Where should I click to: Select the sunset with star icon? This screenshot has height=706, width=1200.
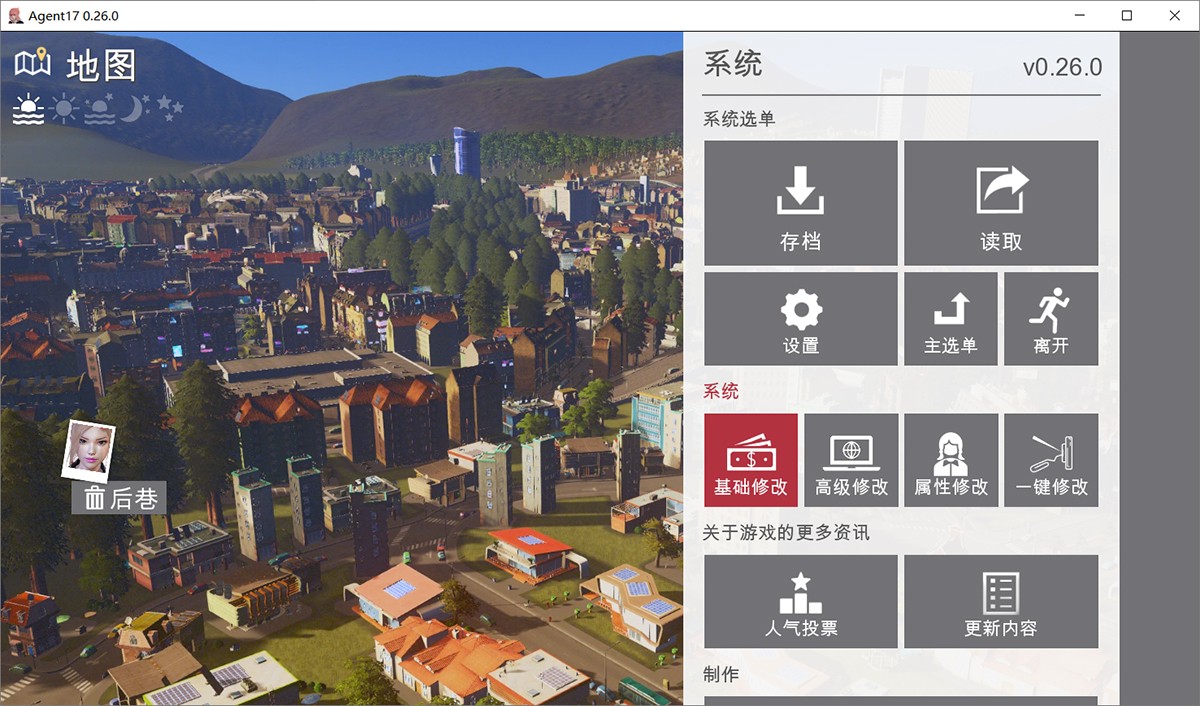[99, 109]
